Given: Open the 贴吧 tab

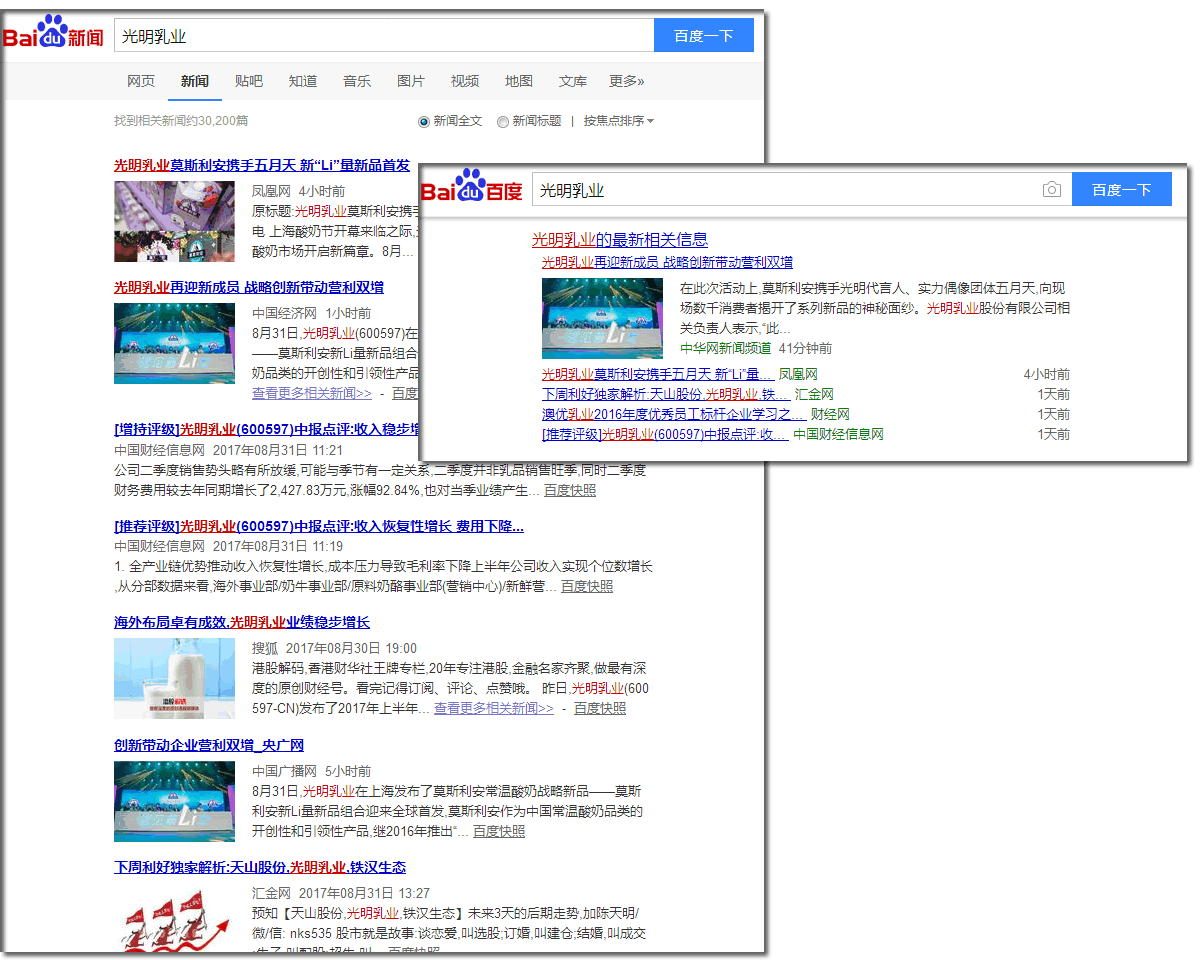Looking at the screenshot, I should 249,81.
